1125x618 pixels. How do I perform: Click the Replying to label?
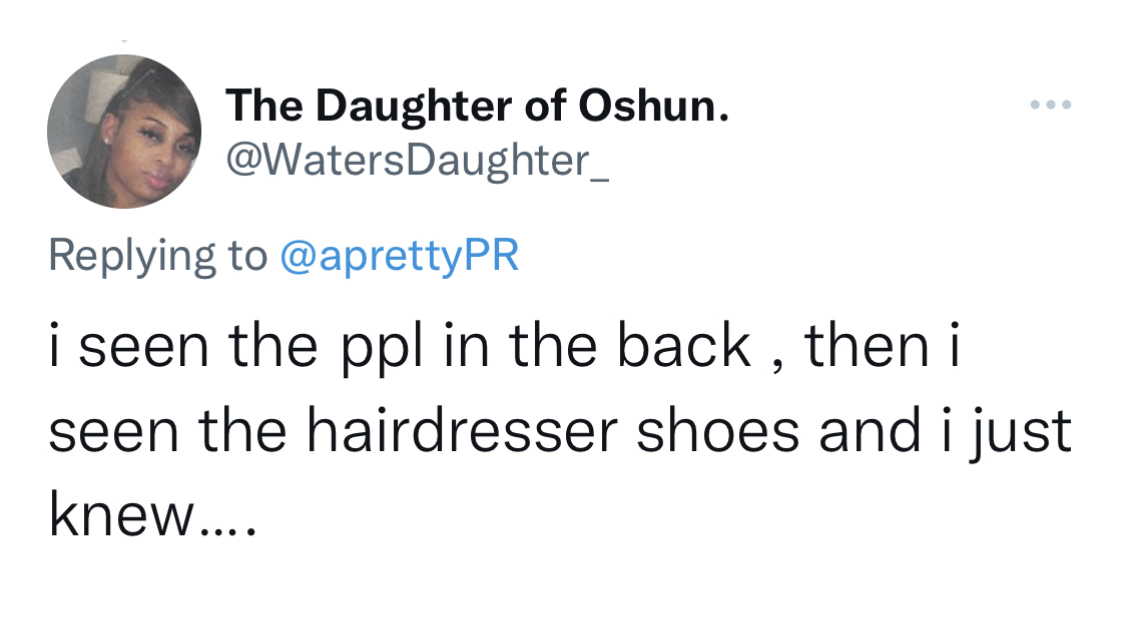click(158, 256)
